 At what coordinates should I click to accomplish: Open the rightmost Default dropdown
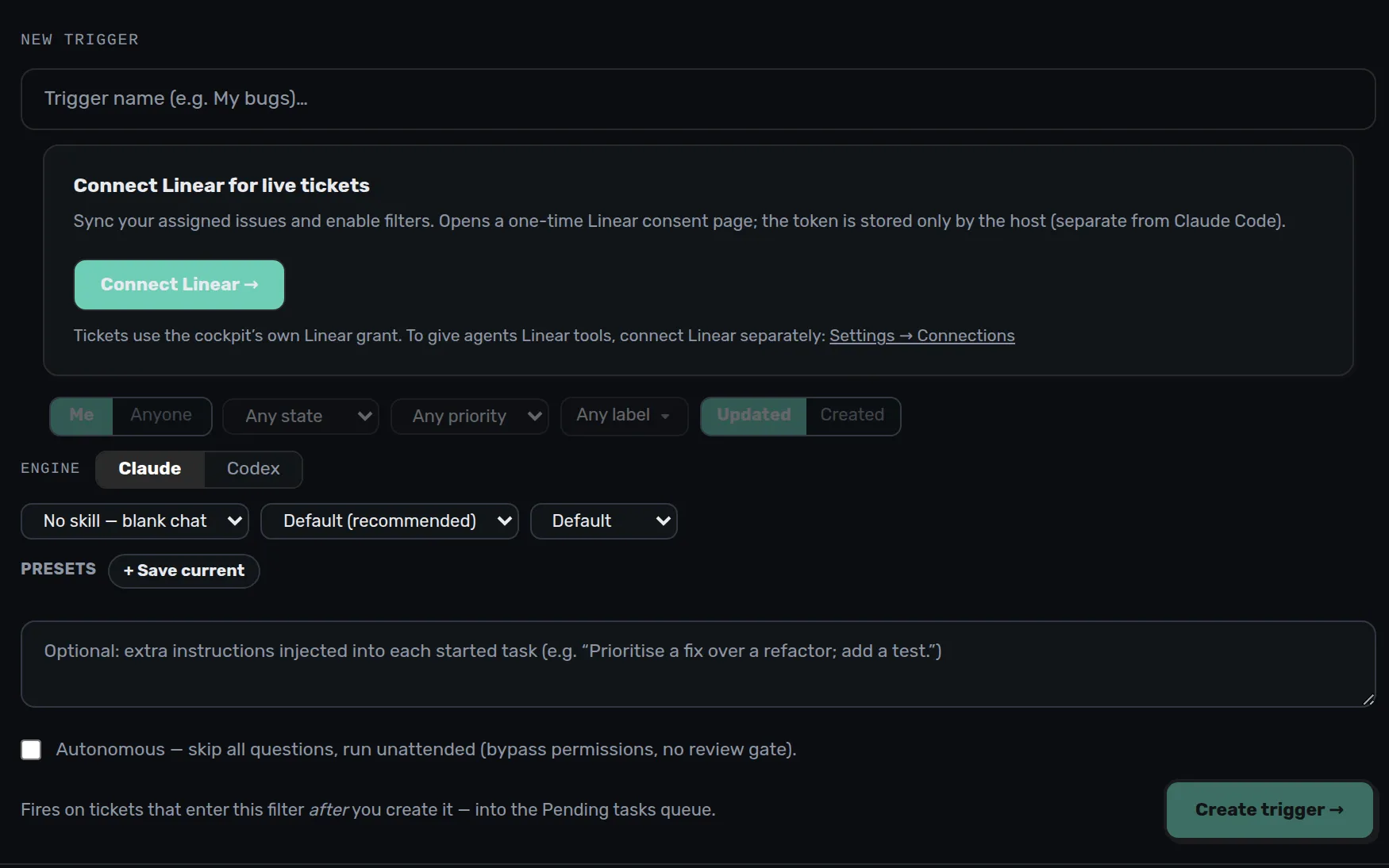604,521
